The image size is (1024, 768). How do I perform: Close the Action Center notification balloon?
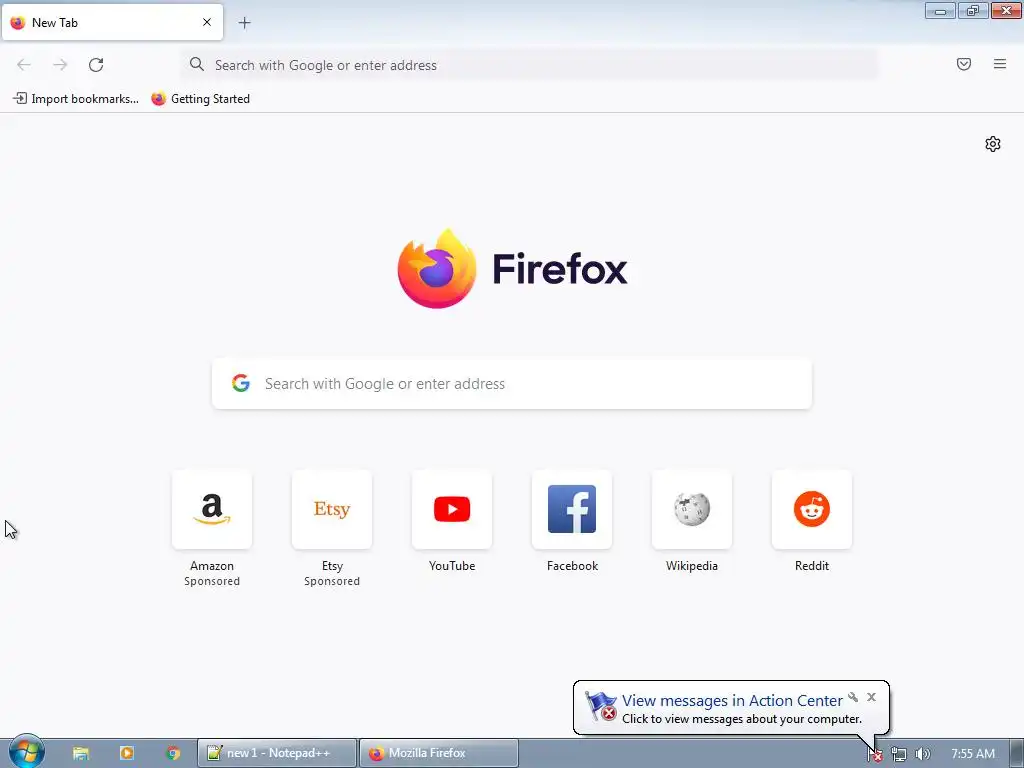871,697
